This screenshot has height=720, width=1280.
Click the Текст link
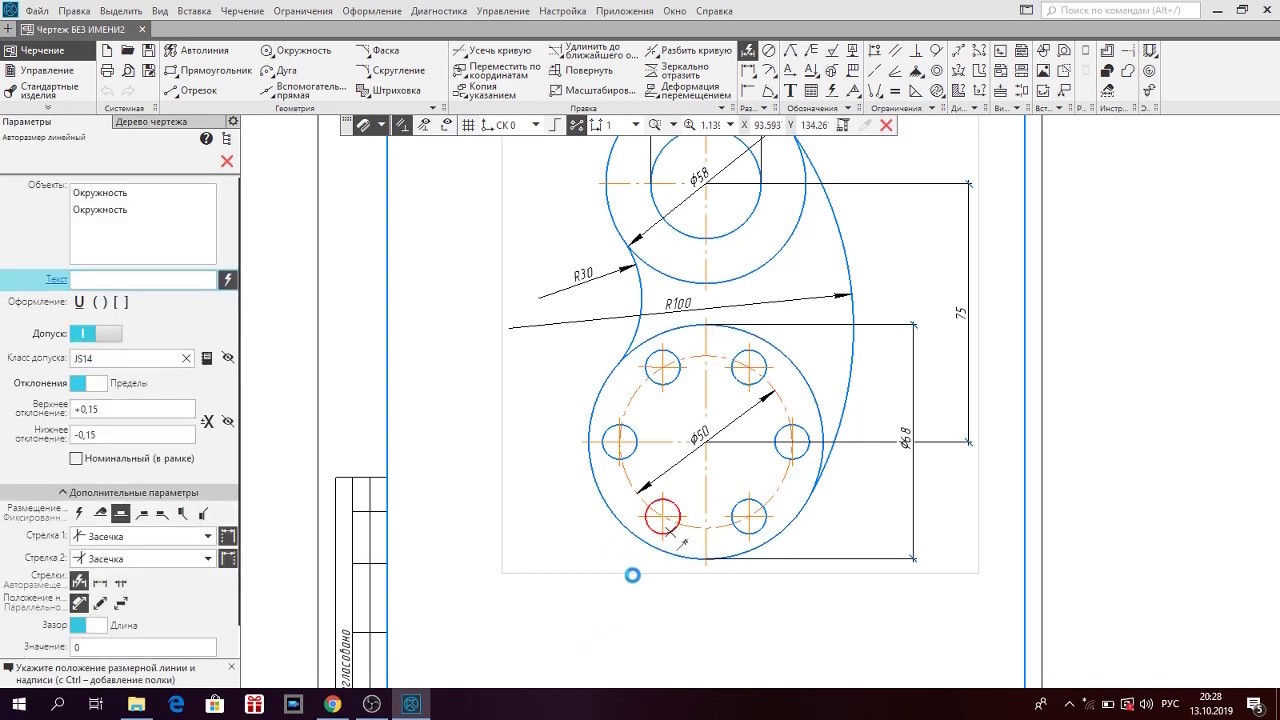56,279
